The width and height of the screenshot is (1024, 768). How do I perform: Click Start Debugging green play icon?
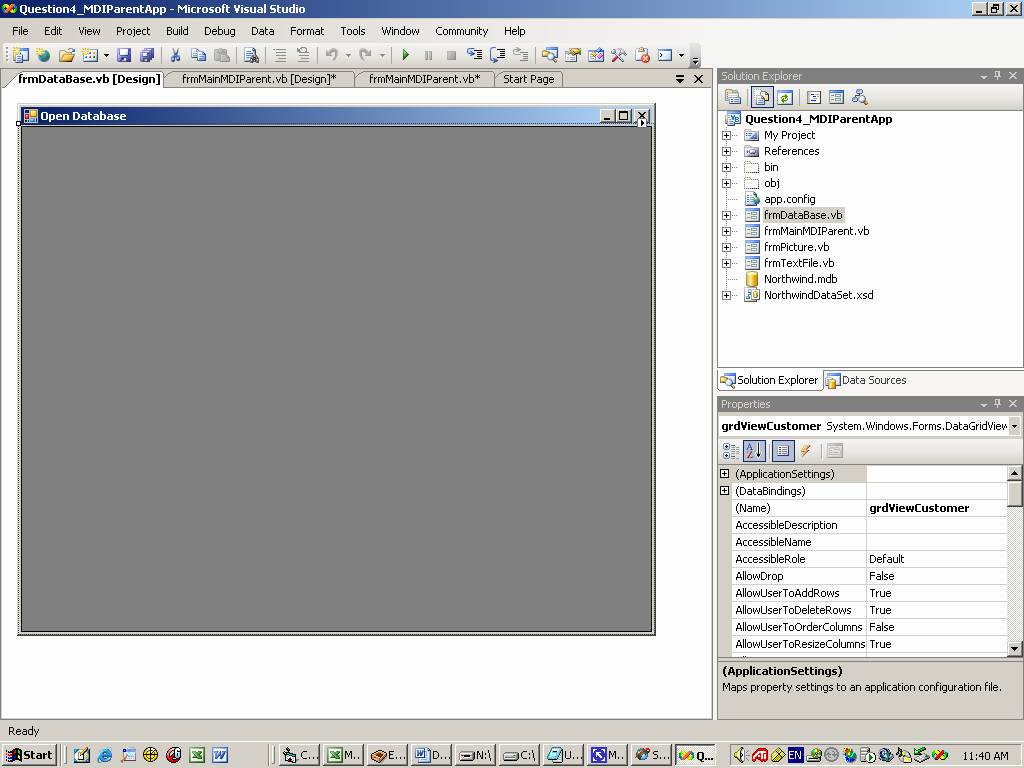coord(405,56)
